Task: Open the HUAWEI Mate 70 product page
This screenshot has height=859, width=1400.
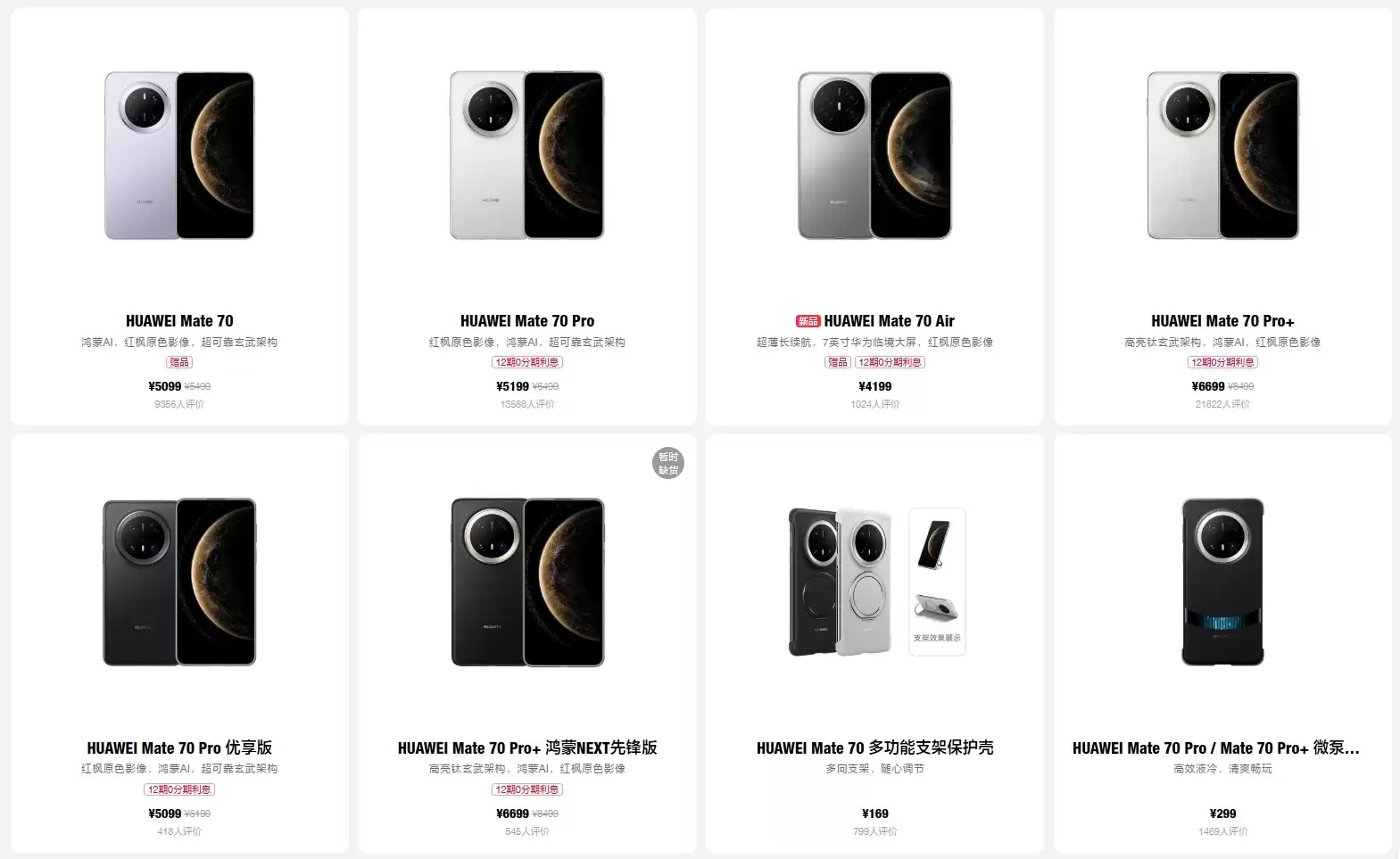Action: point(178,319)
